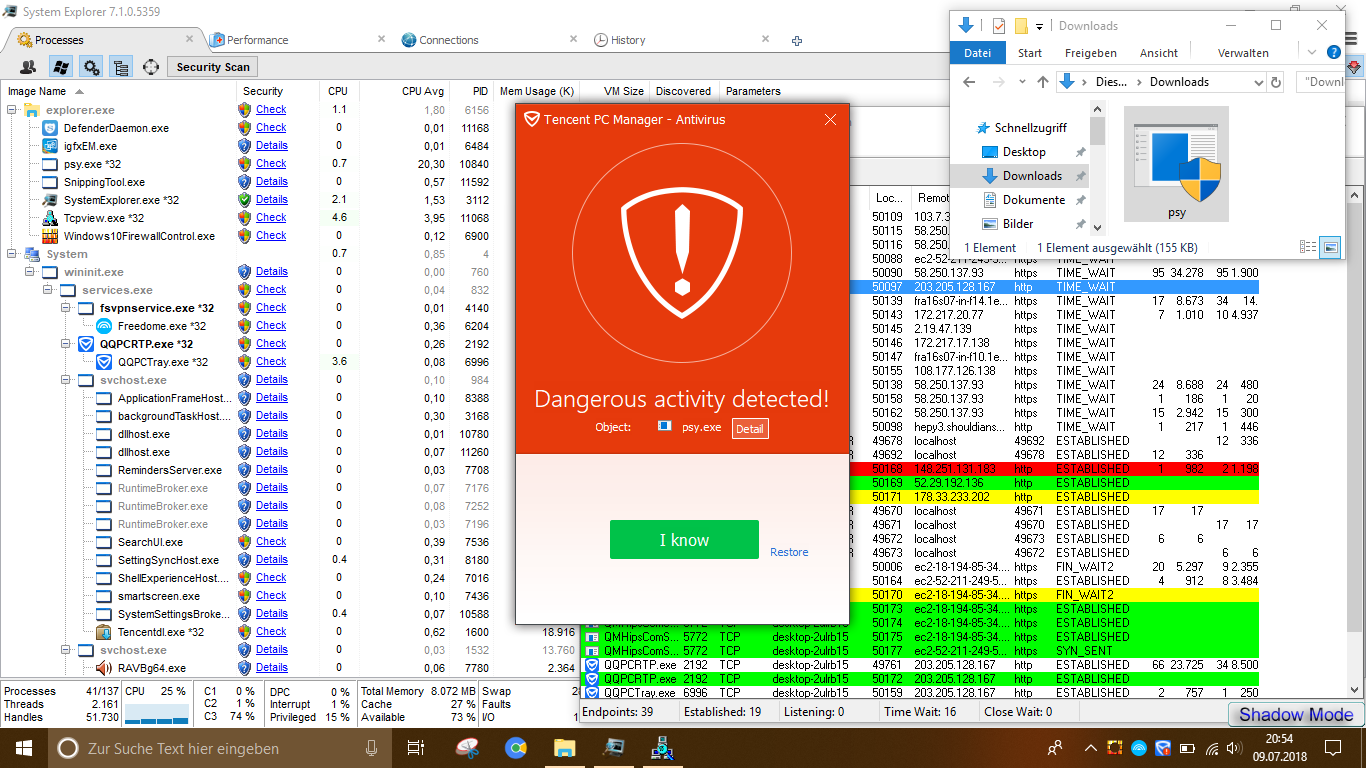Click the Check link for psy.exe

click(x=271, y=163)
